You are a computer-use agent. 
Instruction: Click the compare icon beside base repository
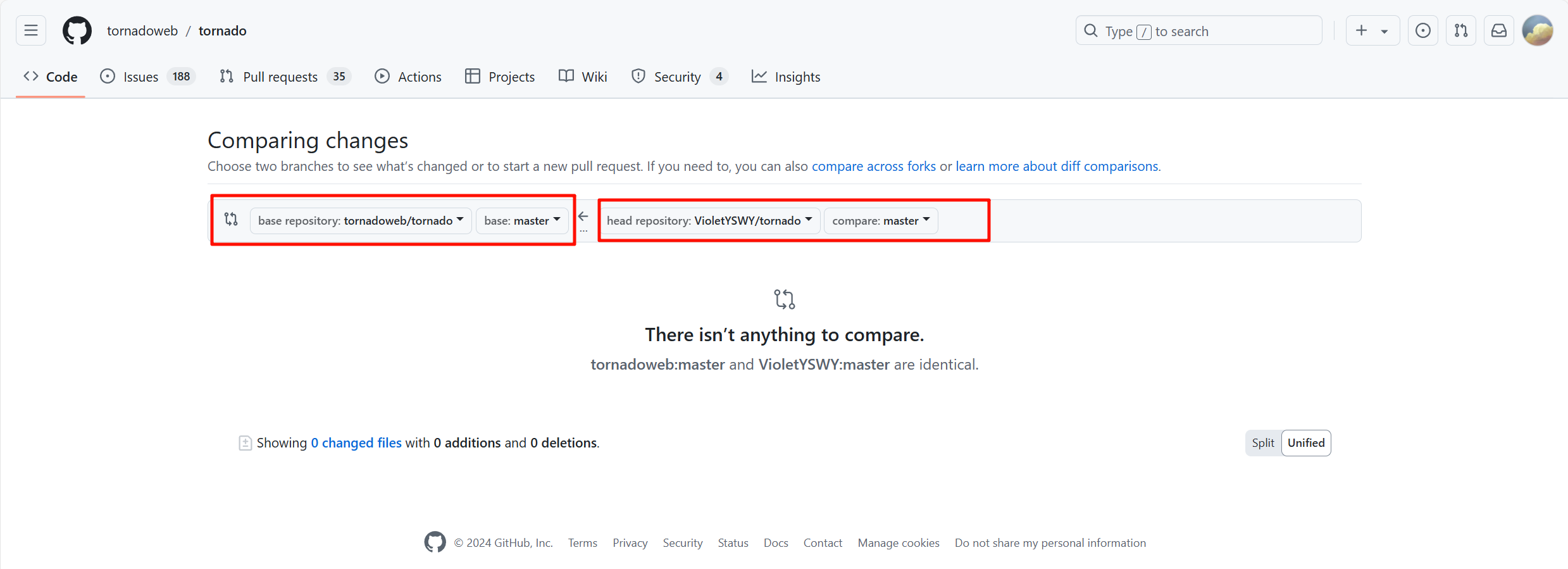click(231, 219)
